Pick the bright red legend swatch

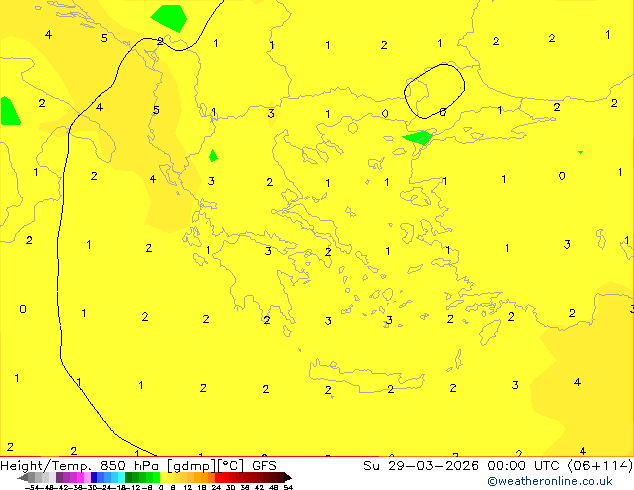click(x=219, y=477)
